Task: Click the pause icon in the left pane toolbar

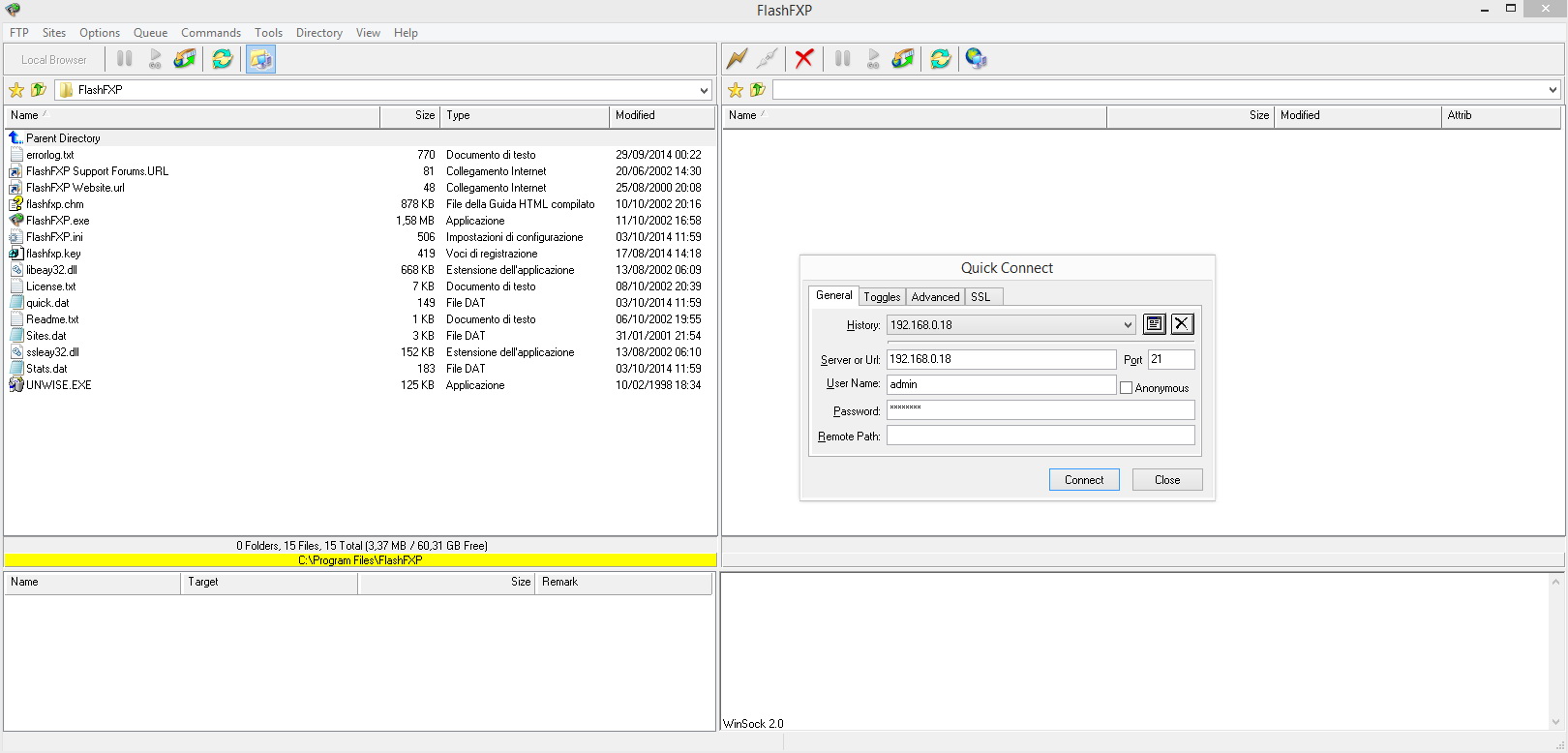Action: tap(125, 59)
